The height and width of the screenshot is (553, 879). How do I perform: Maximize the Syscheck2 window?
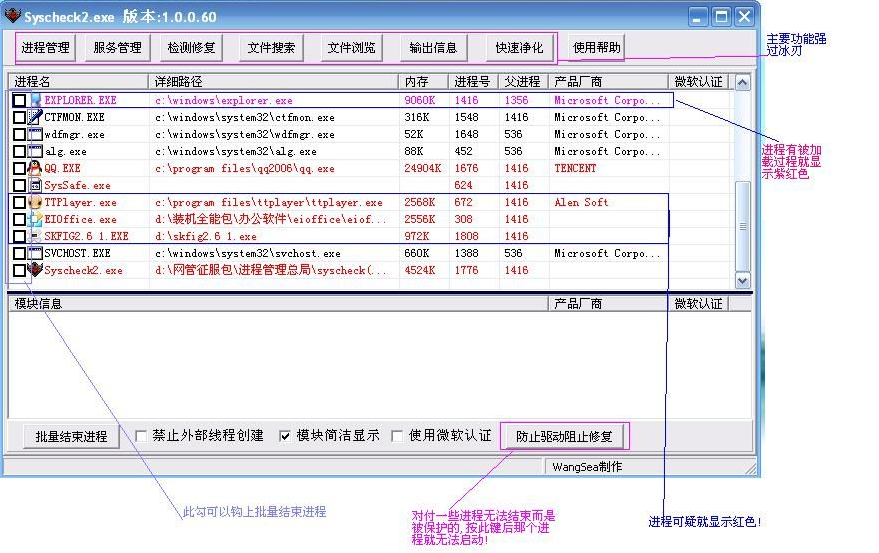[721, 17]
